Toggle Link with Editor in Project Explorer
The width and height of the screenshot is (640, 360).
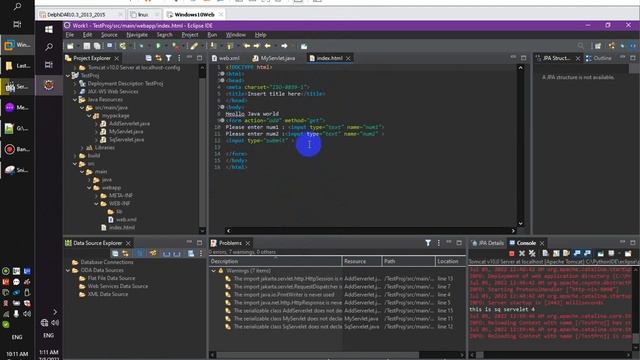coord(158,58)
